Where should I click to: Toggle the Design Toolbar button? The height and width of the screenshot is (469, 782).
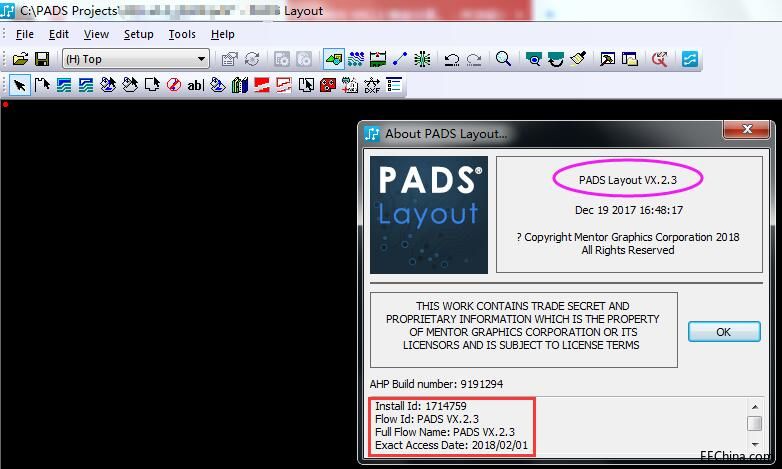pyautogui.click(x=356, y=59)
